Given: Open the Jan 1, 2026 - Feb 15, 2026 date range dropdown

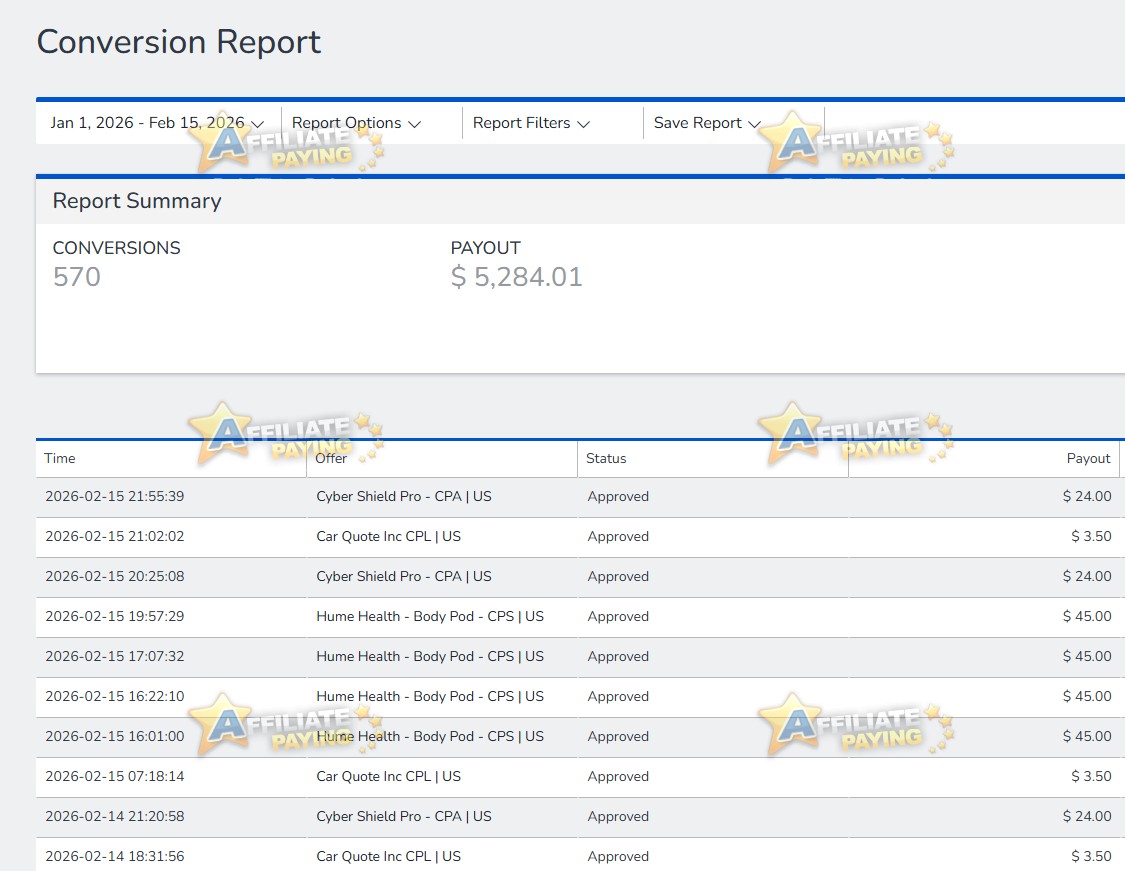Looking at the screenshot, I should 157,123.
